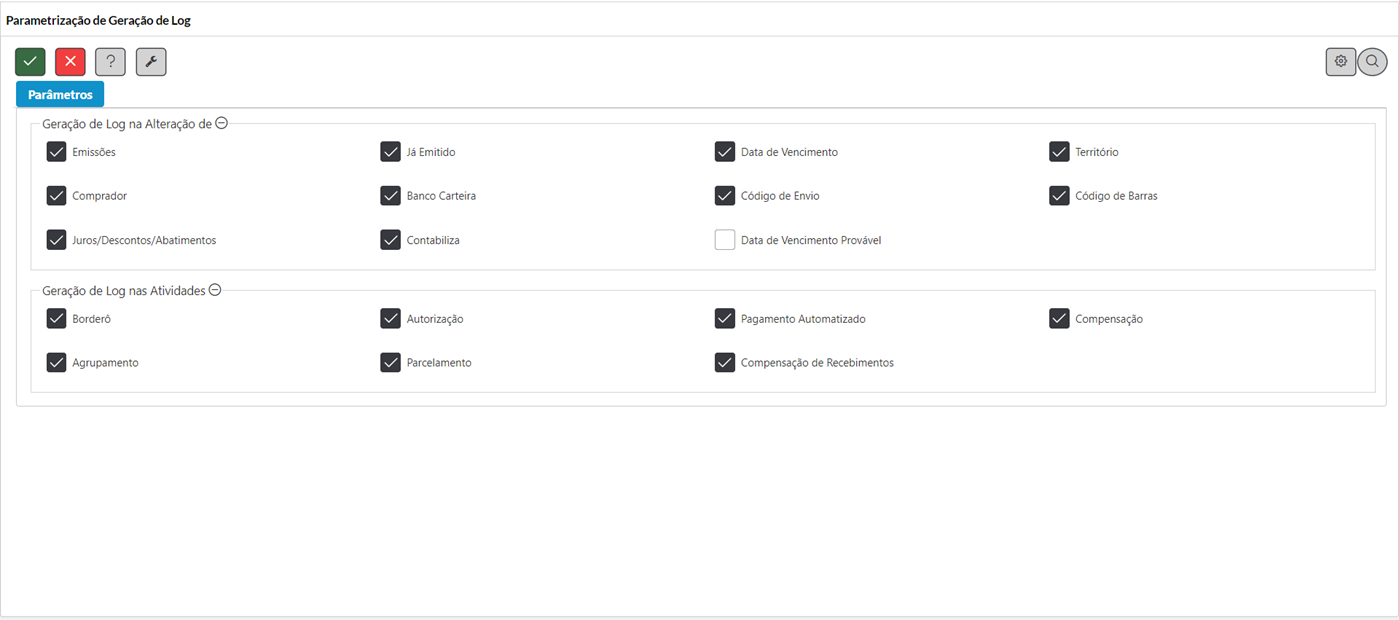This screenshot has height=620, width=1399.
Task: Cancel using the red X button
Action: (70, 62)
